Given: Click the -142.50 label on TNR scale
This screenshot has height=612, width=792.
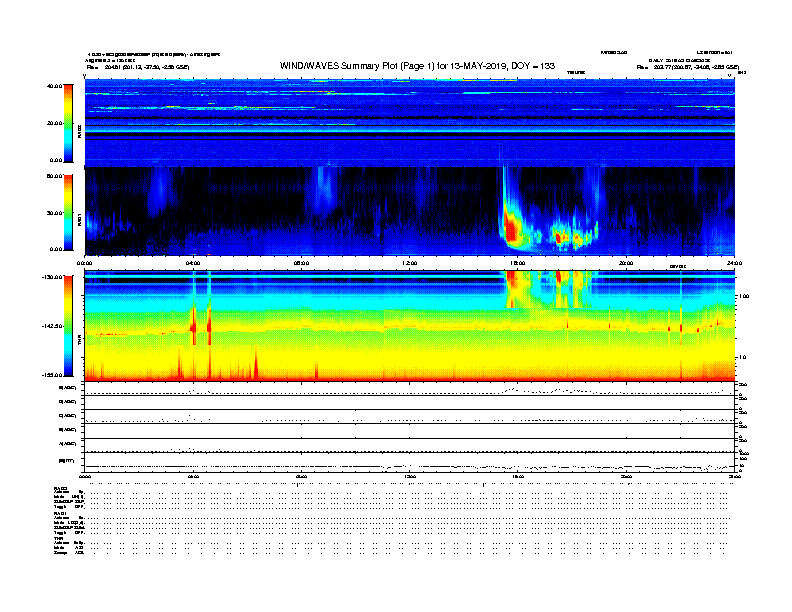Looking at the screenshot, I should [x=52, y=326].
